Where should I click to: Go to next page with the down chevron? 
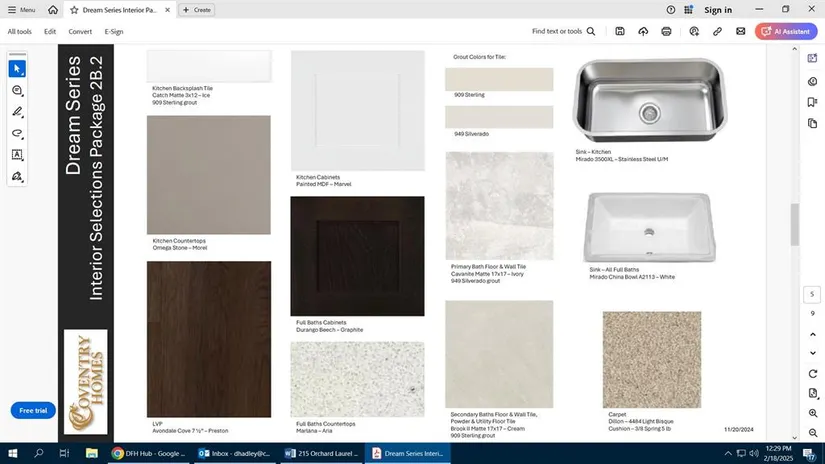coord(812,352)
